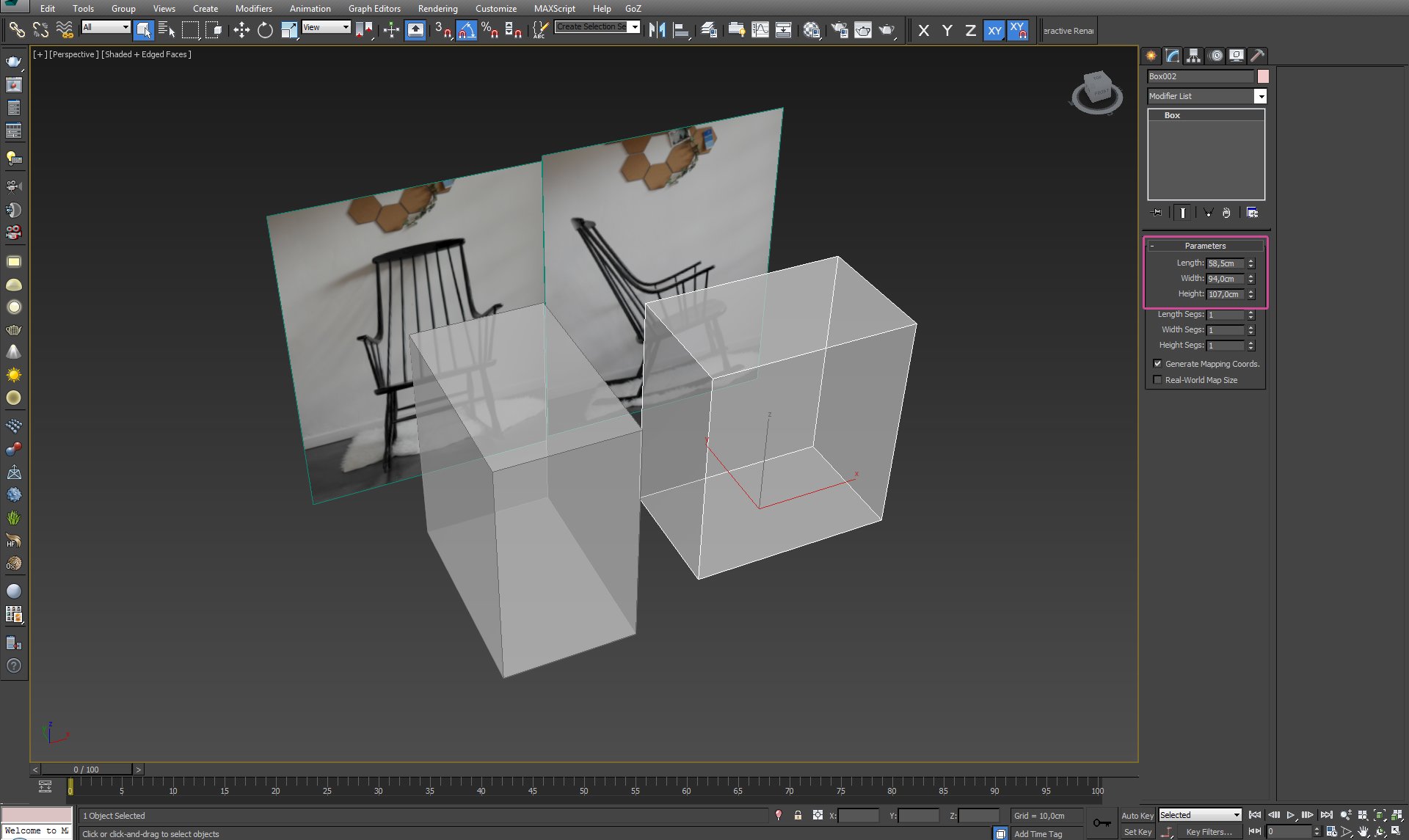Open the MAXScript menu
Viewport: 1409px width, 840px height.
click(554, 9)
